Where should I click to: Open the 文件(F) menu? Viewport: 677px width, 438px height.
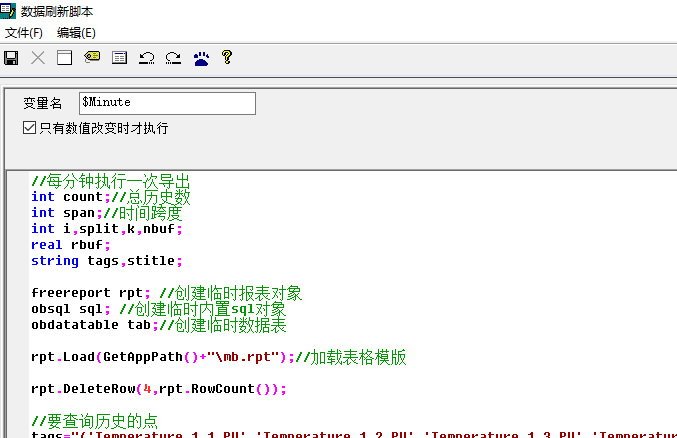pyautogui.click(x=24, y=33)
